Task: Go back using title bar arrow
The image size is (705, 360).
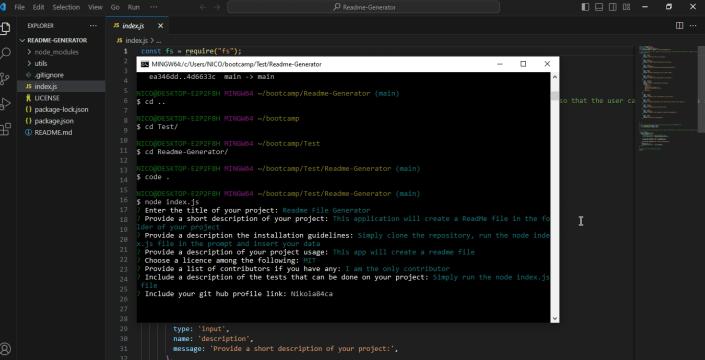Action: 203,7
